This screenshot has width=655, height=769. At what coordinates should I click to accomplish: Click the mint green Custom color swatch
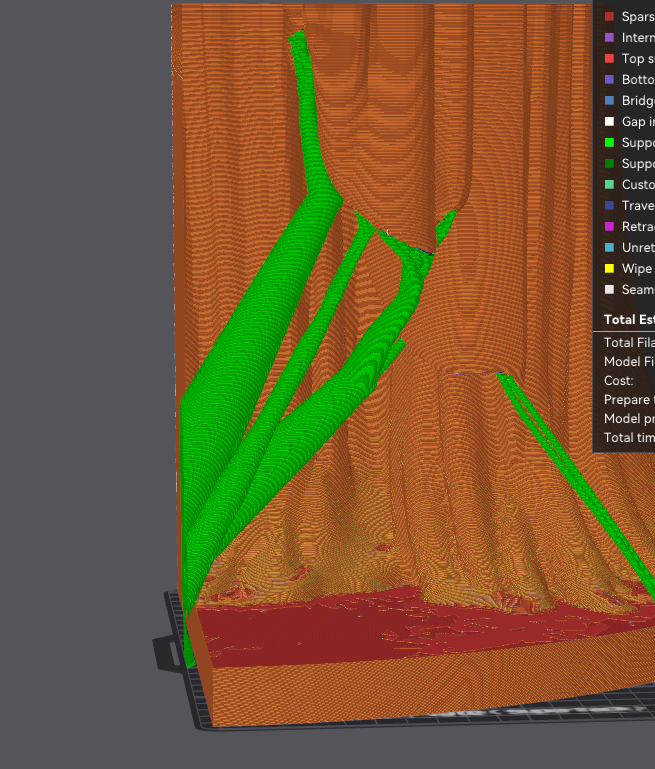(x=609, y=184)
